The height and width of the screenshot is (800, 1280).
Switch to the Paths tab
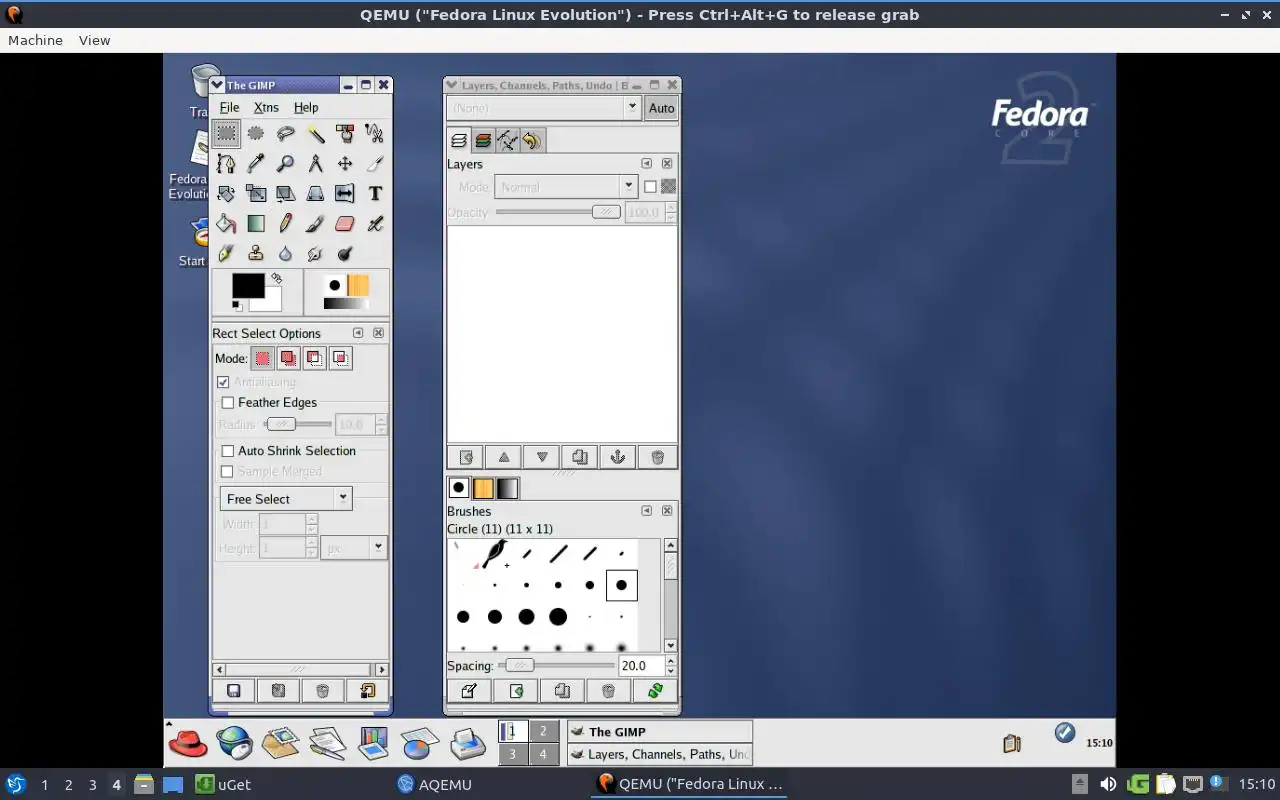click(x=507, y=141)
